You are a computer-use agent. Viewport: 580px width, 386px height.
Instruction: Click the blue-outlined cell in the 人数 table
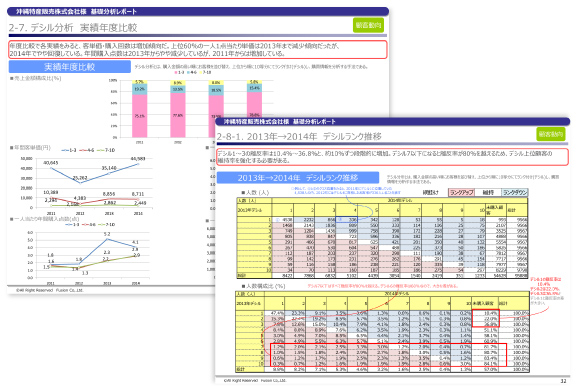[346, 219]
